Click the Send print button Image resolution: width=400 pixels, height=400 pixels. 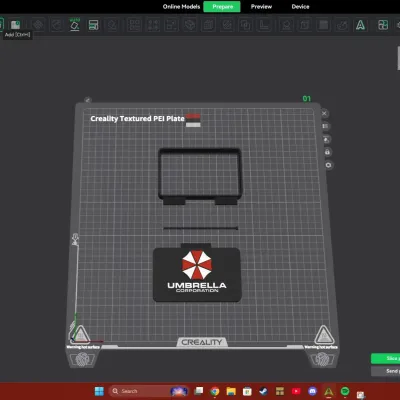[x=386, y=371]
